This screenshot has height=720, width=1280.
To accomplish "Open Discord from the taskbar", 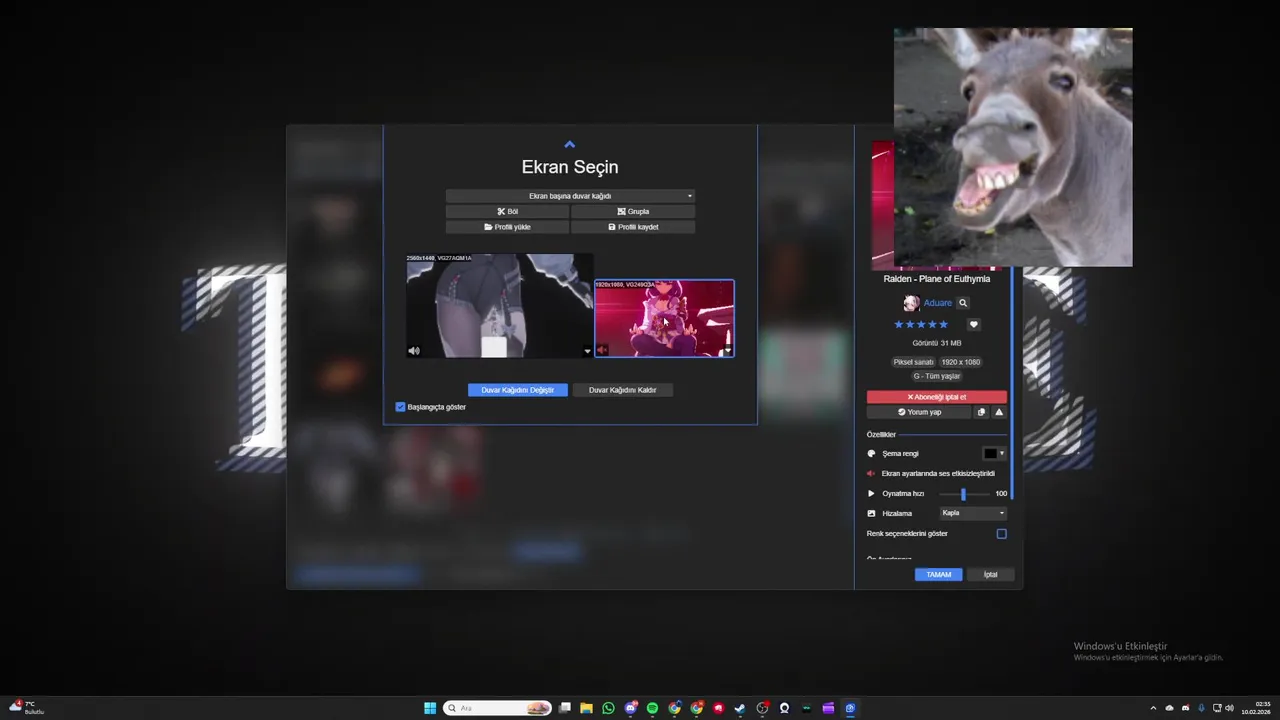I will (x=631, y=708).
